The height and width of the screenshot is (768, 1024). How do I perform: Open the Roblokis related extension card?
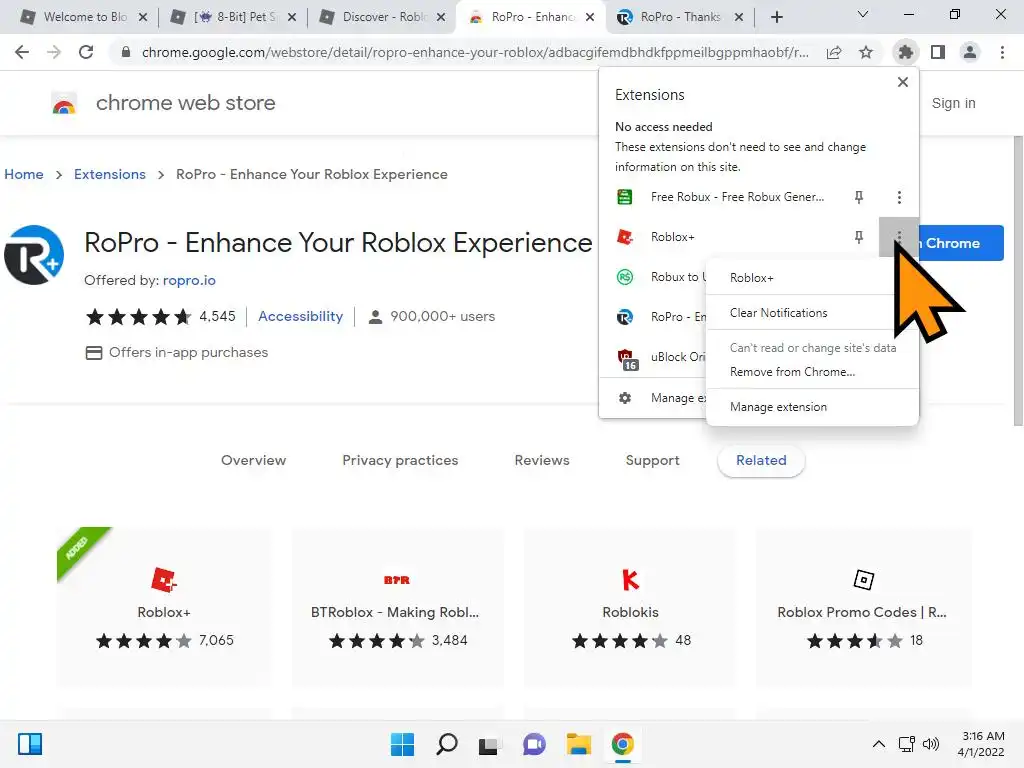[630, 607]
